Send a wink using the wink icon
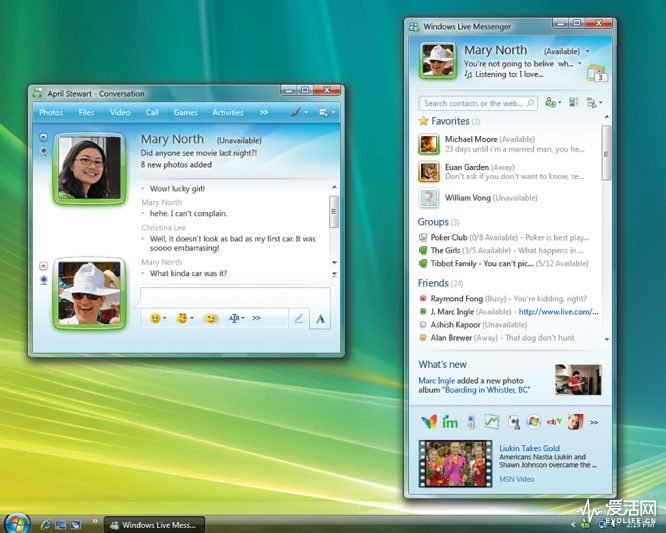 tap(182, 318)
